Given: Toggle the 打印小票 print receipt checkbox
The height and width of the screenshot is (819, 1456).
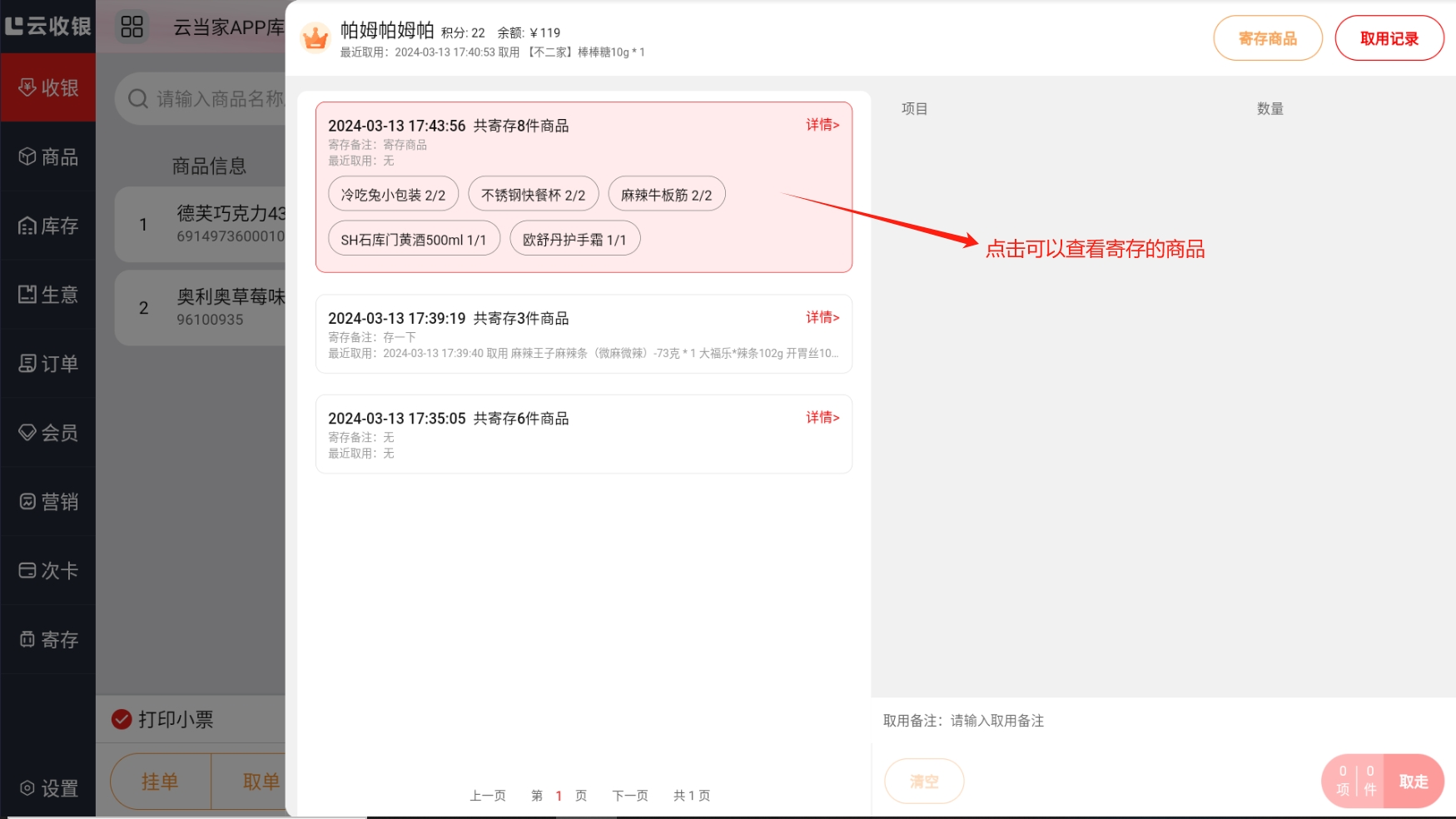Looking at the screenshot, I should click(x=122, y=719).
